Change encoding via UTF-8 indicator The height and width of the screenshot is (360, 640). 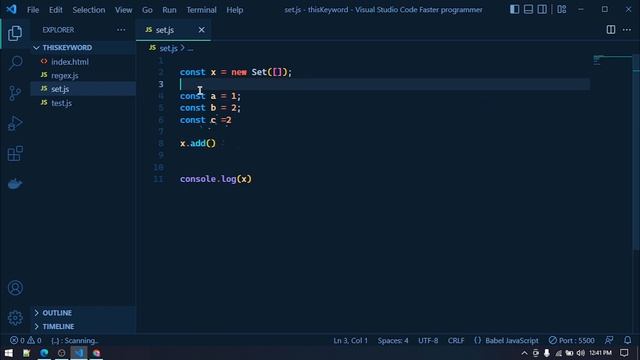coord(428,340)
